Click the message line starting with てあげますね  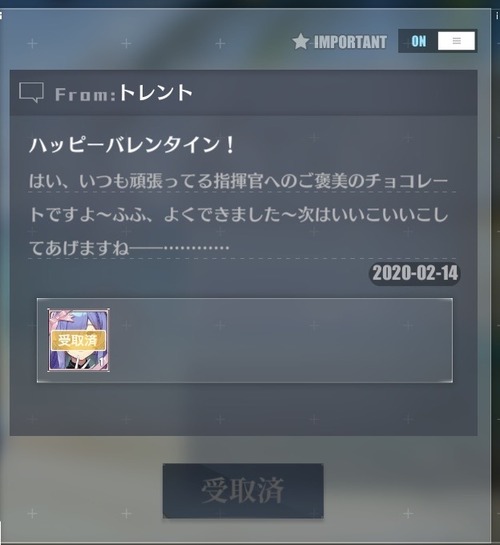[x=129, y=248]
